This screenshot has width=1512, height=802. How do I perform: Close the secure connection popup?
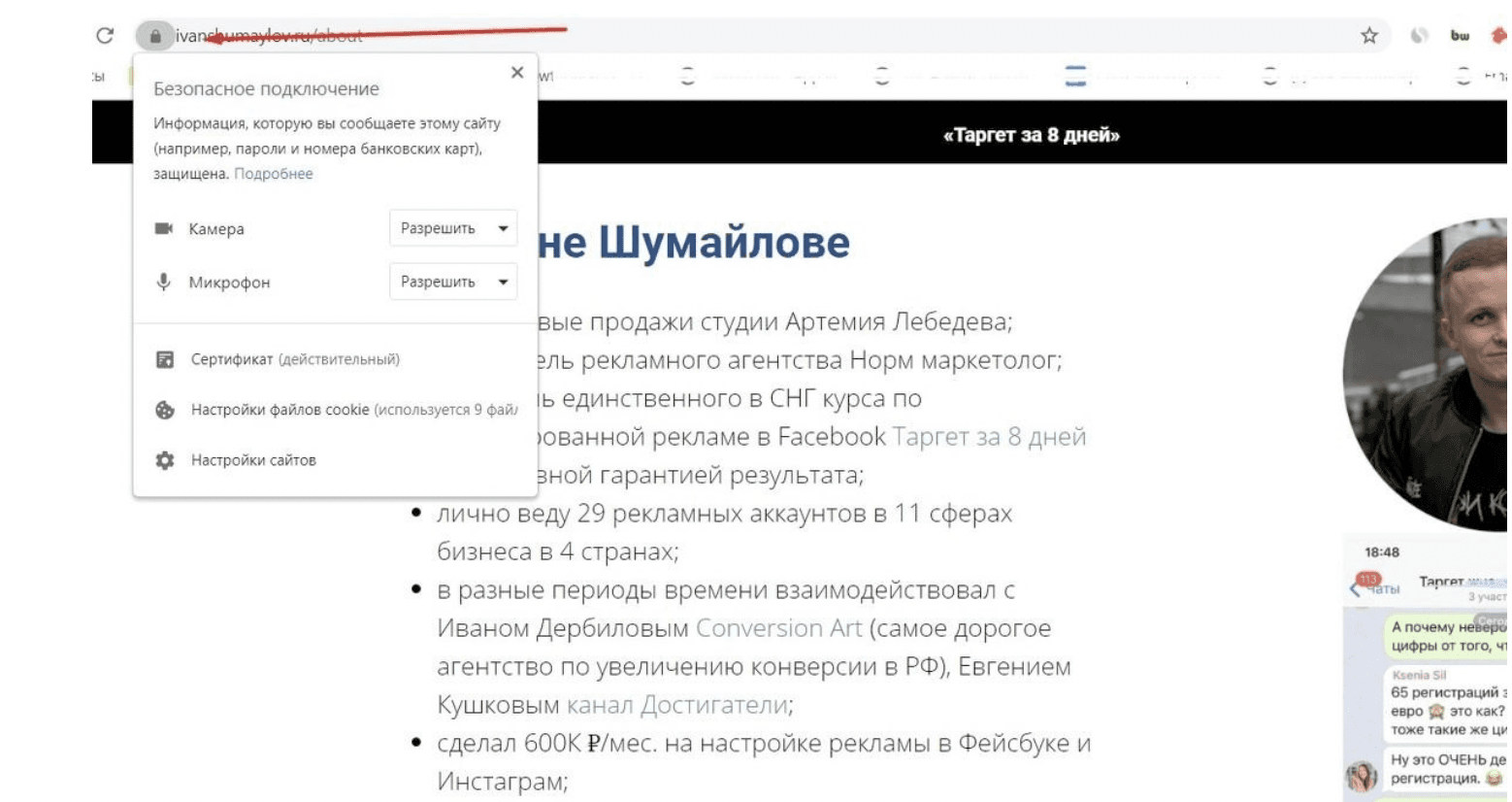click(x=517, y=73)
